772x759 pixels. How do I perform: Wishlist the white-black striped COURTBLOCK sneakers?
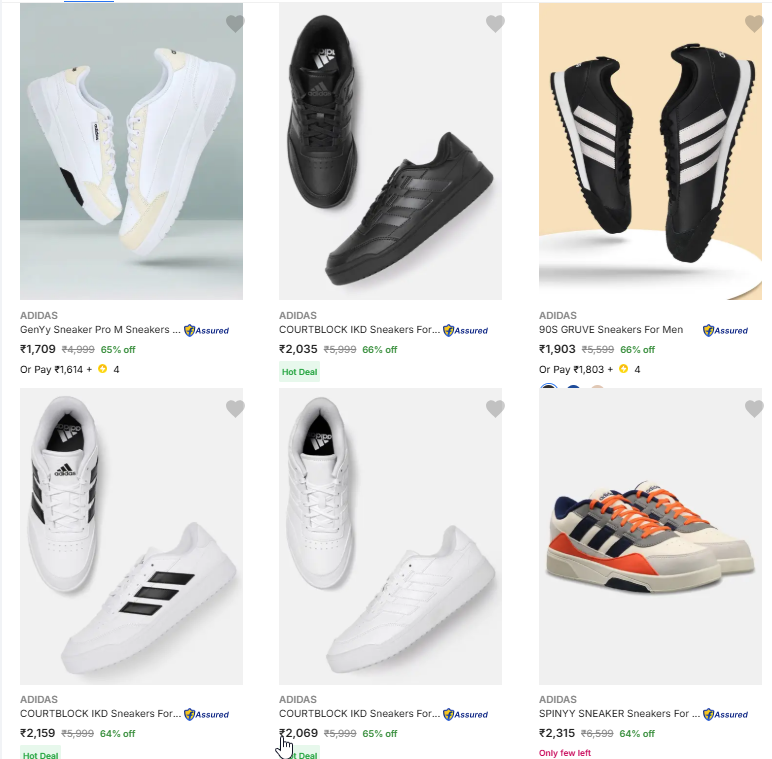pos(235,408)
